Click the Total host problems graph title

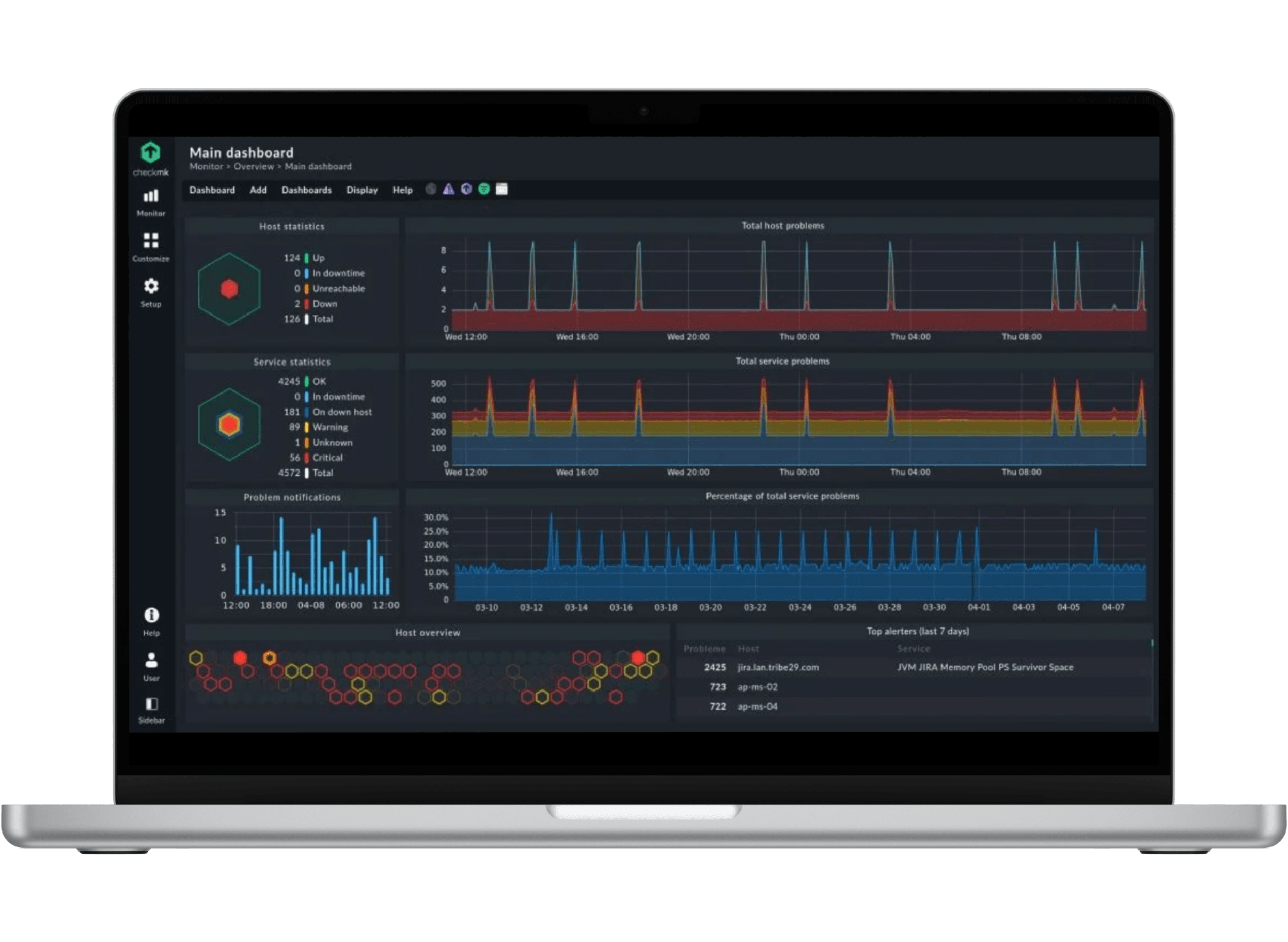click(x=783, y=226)
